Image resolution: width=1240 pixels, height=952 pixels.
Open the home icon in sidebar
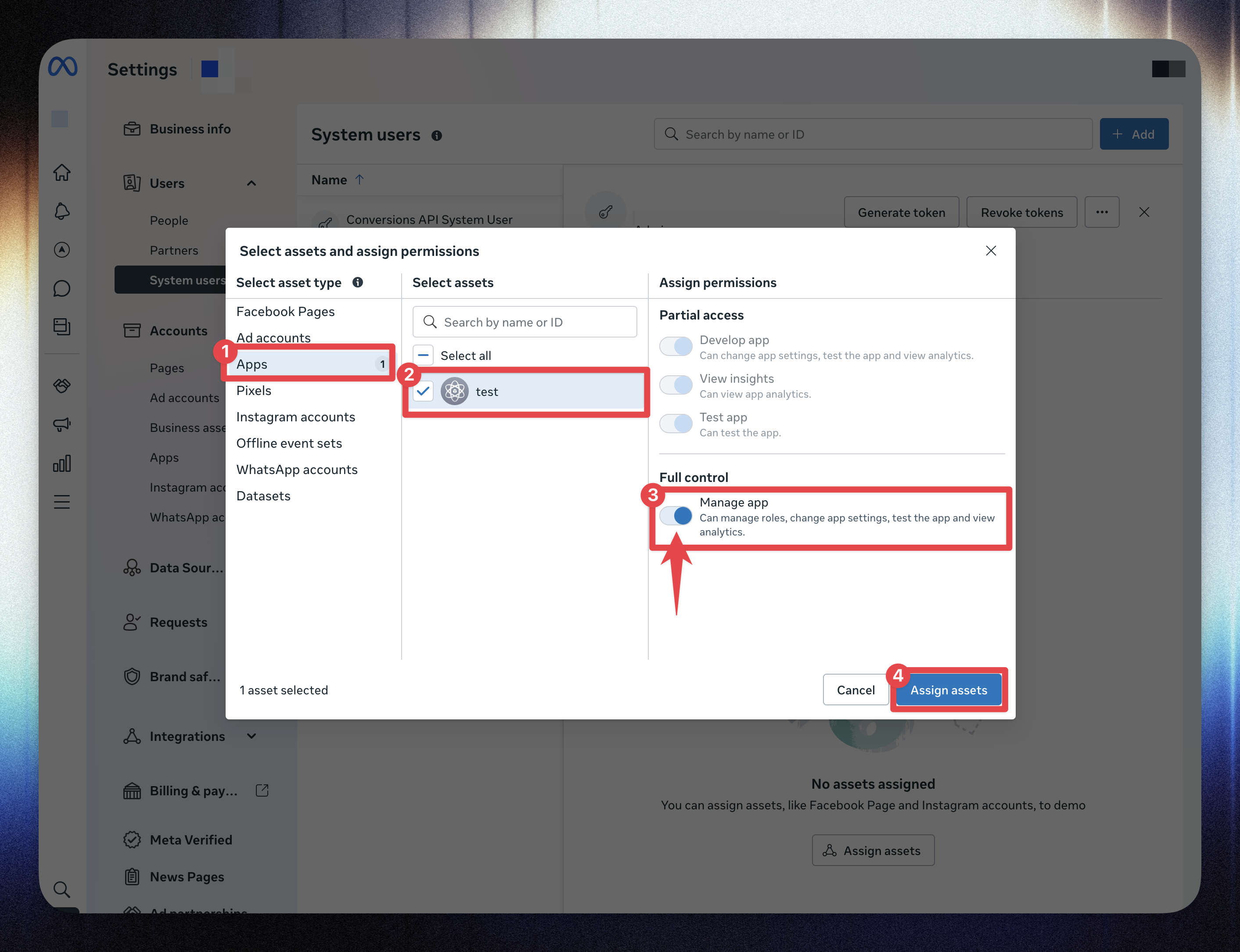pyautogui.click(x=62, y=172)
